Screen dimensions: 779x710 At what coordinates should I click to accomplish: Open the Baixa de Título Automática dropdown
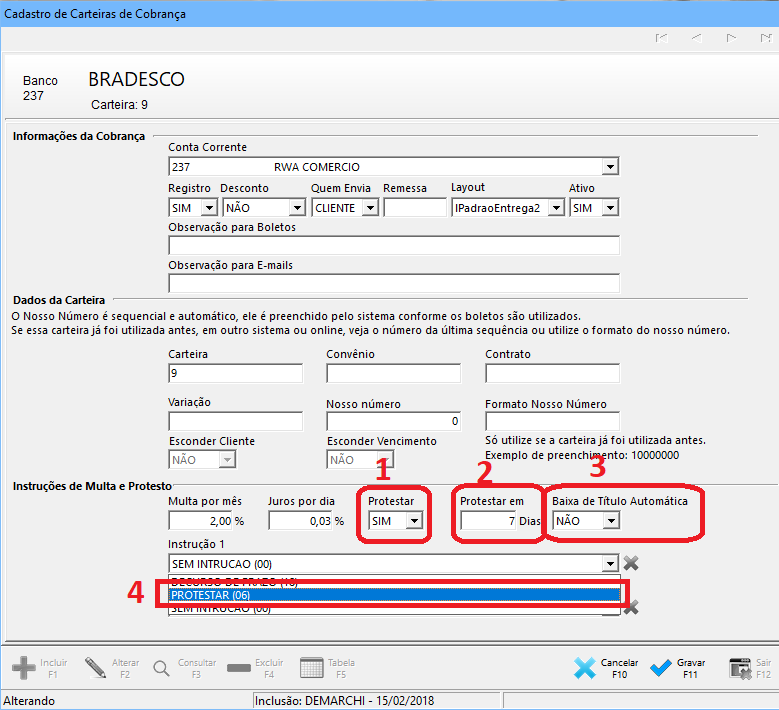point(611,521)
